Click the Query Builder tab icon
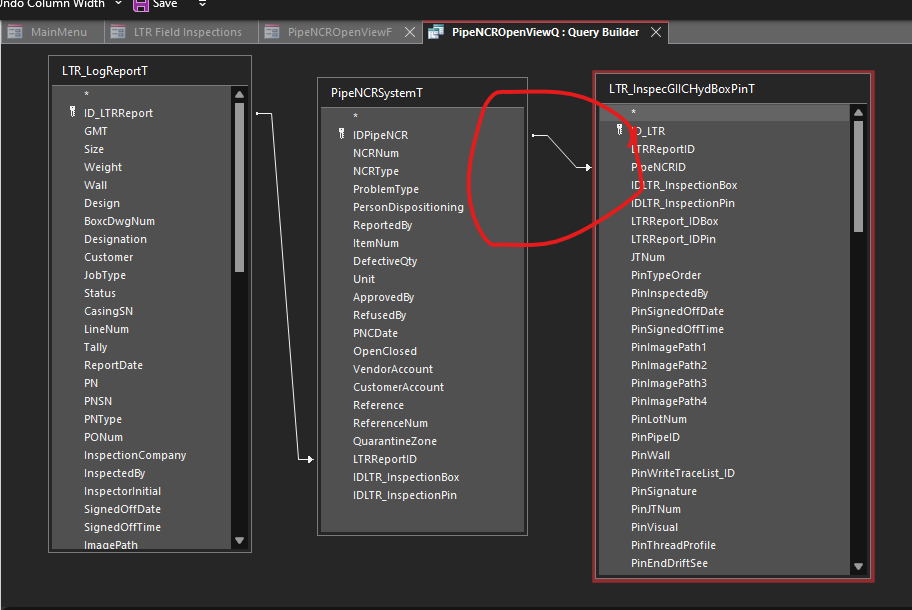Screen dimensions: 912x610 tap(436, 32)
